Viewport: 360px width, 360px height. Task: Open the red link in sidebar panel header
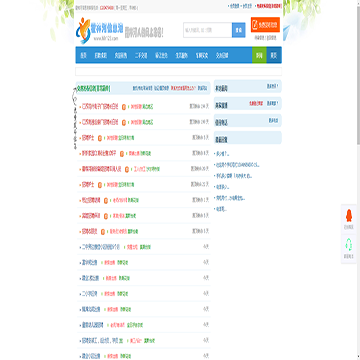click(x=255, y=104)
